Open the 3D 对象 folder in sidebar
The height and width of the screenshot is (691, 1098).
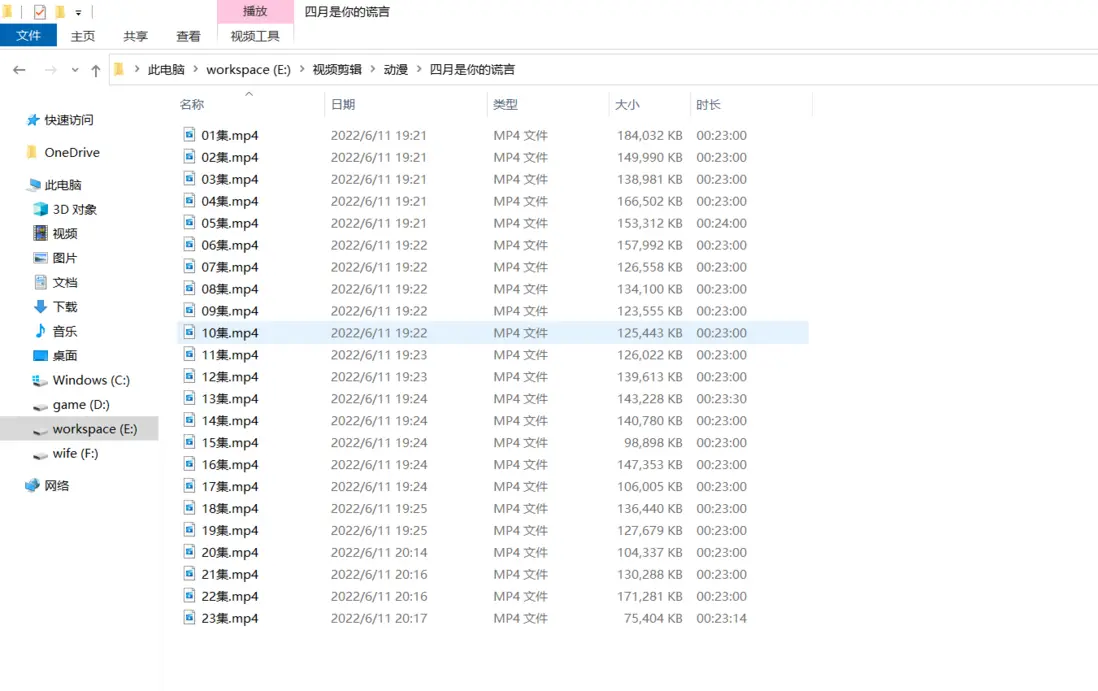pos(75,209)
